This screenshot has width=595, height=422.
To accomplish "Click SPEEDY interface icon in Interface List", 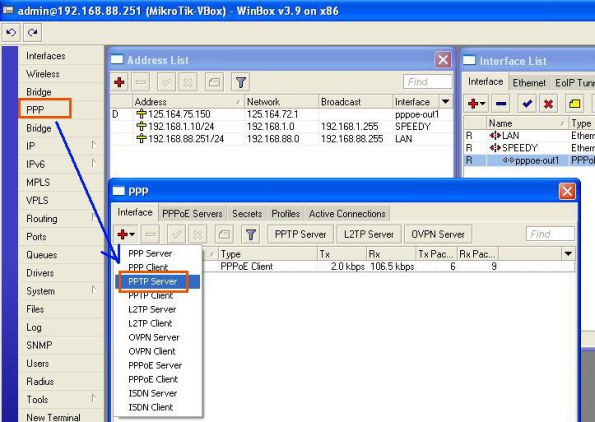I will [x=495, y=148].
